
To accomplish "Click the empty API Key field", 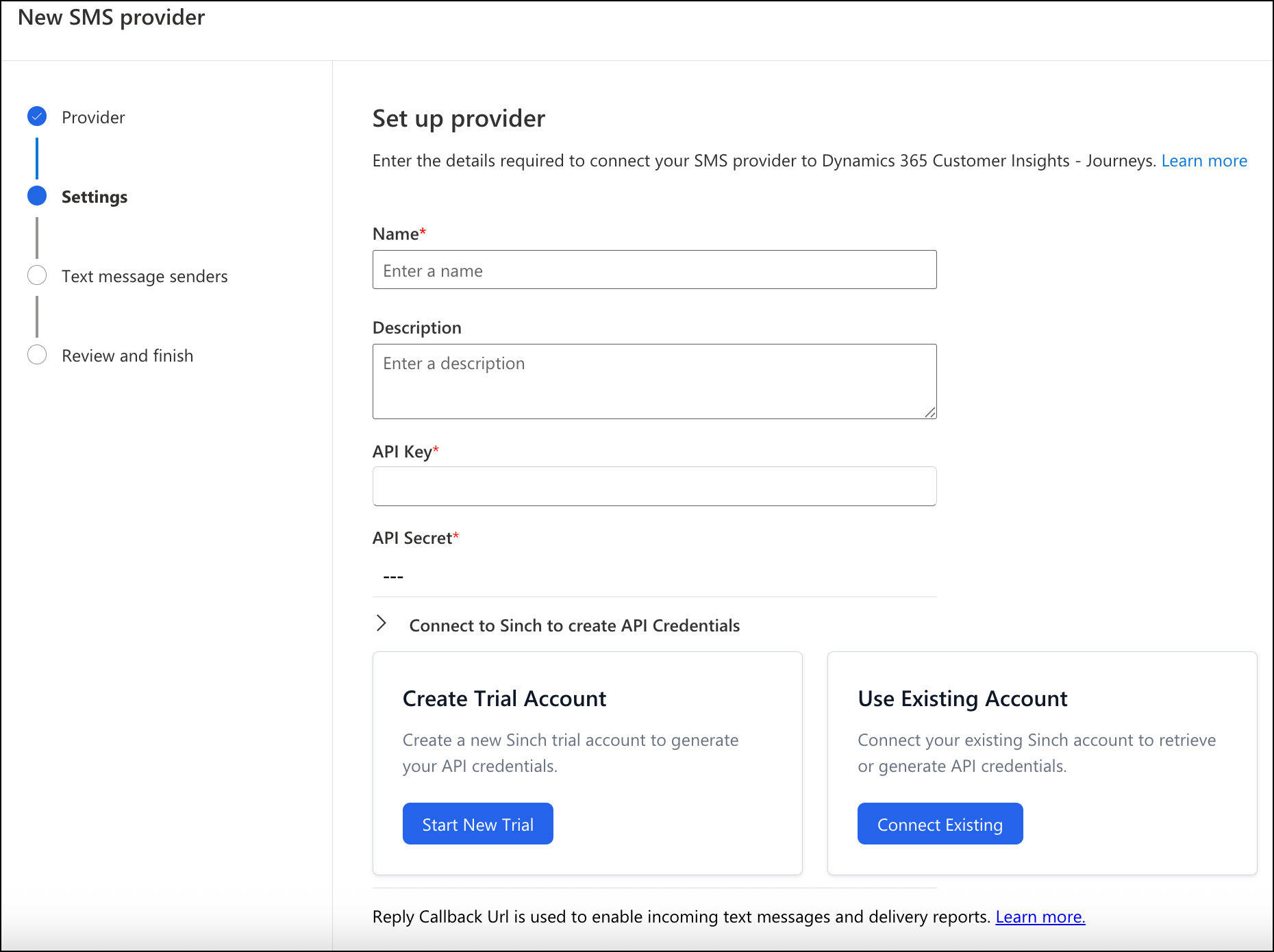I will point(653,486).
